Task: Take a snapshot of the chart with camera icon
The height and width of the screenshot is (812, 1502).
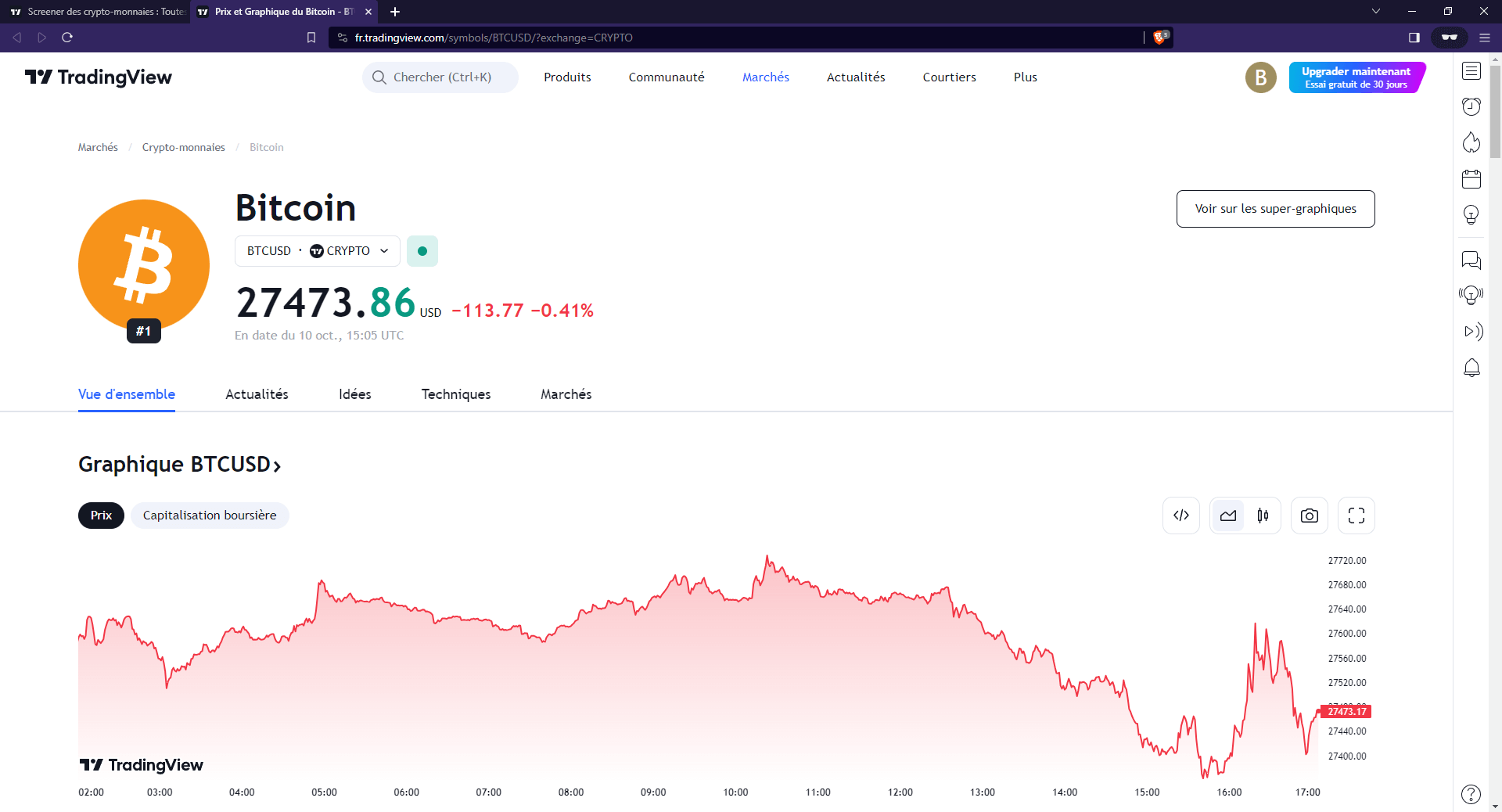Action: 1309,516
